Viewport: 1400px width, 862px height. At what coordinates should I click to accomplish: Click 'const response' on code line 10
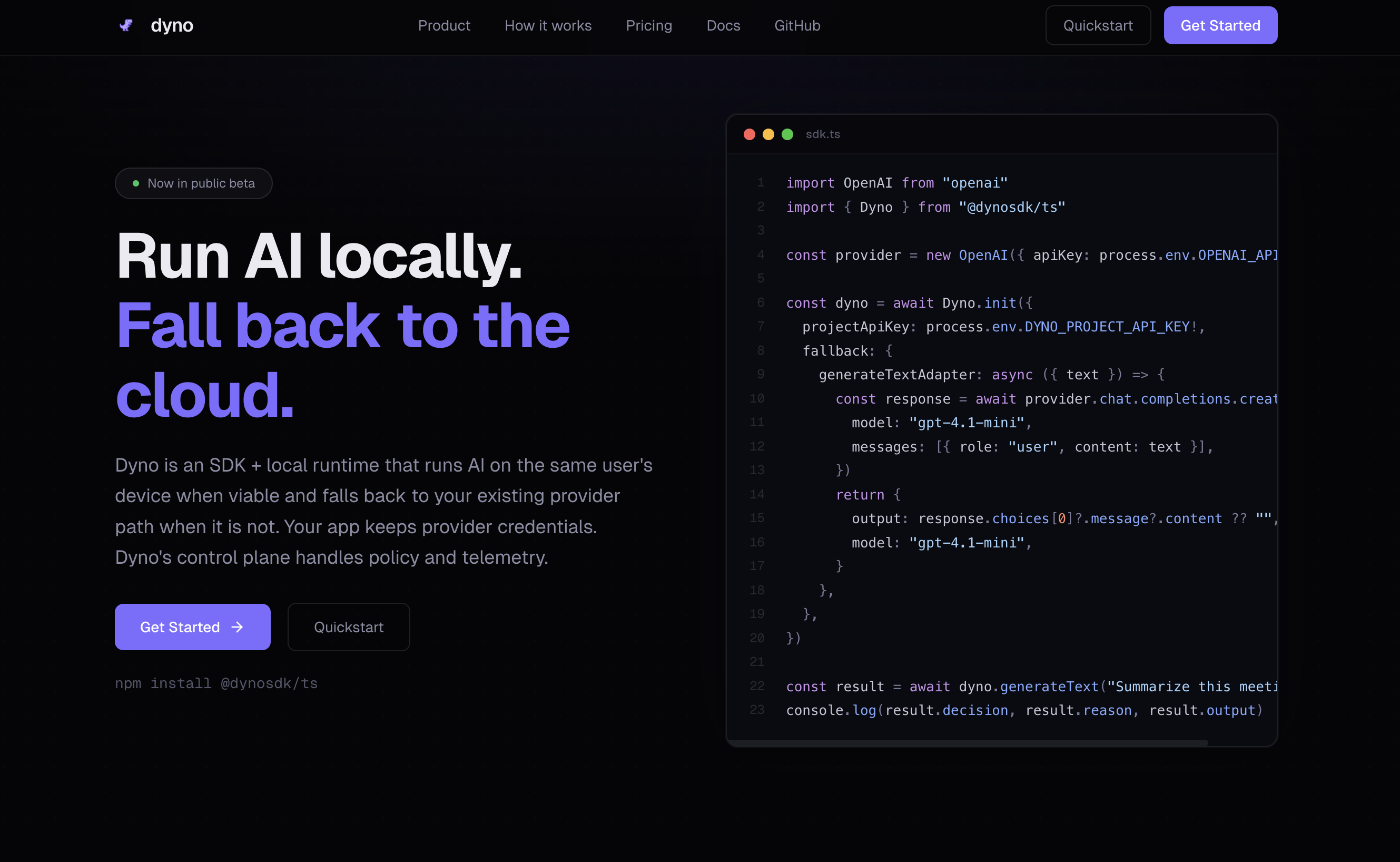(892, 398)
